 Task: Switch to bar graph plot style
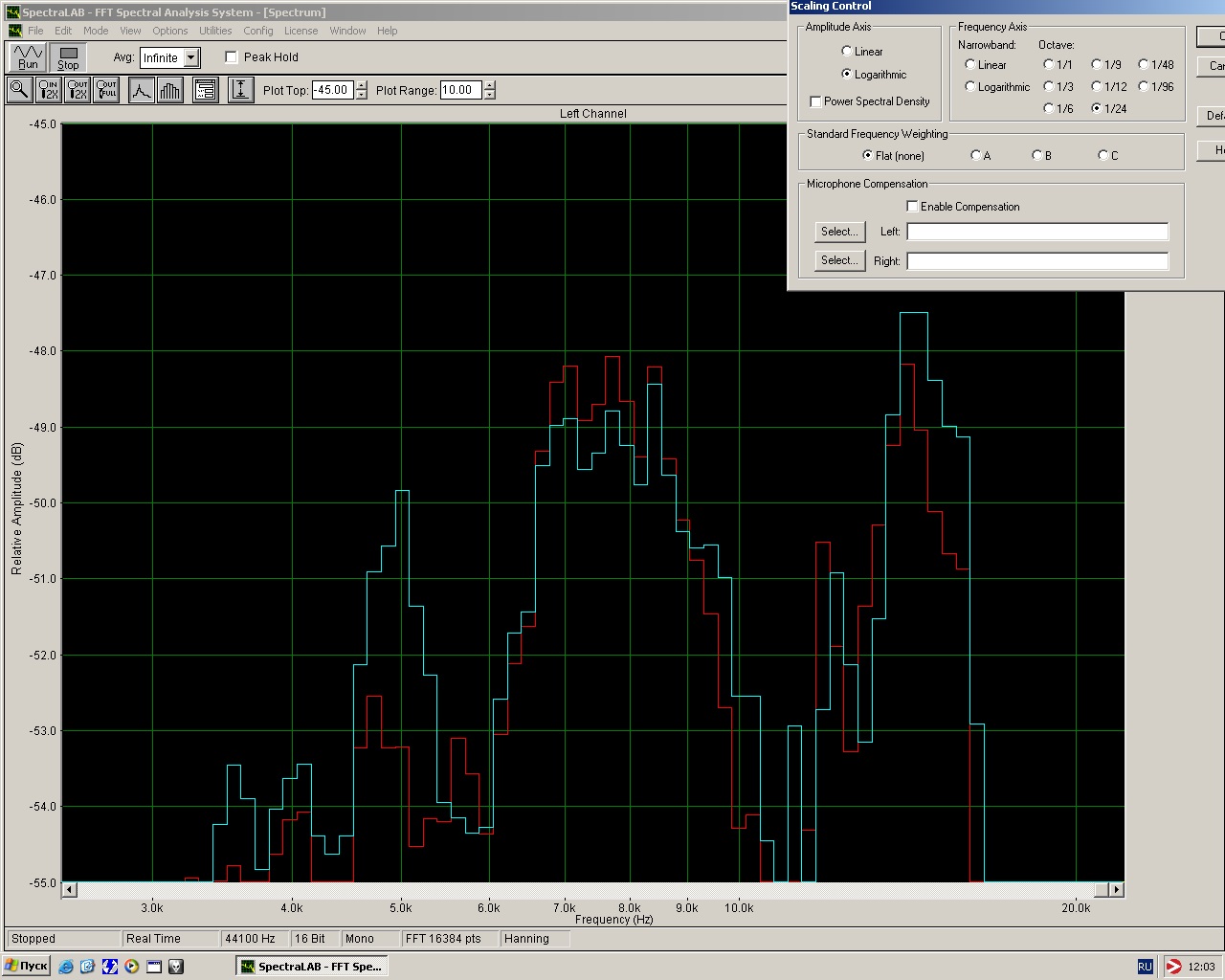[170, 90]
